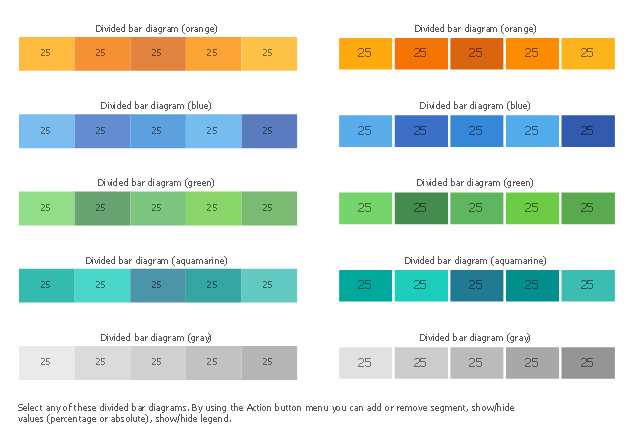Click the darkest segment of the right blue diagram

coord(587,131)
